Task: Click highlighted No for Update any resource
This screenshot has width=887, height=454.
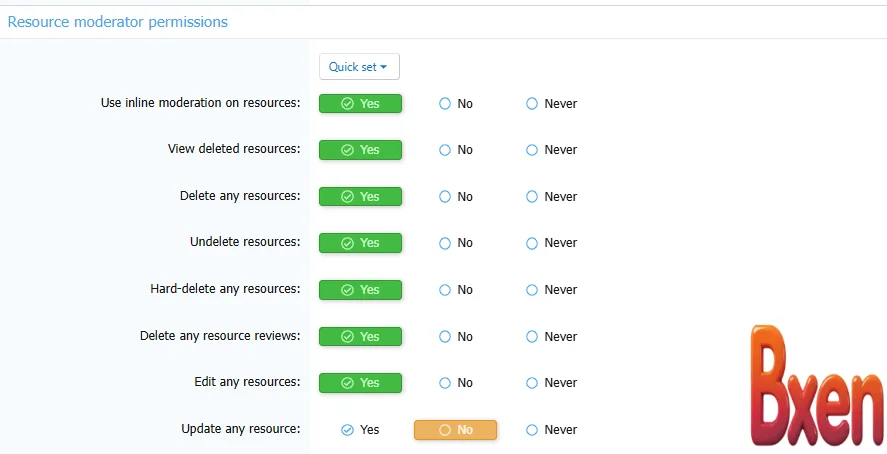Action: 455,430
